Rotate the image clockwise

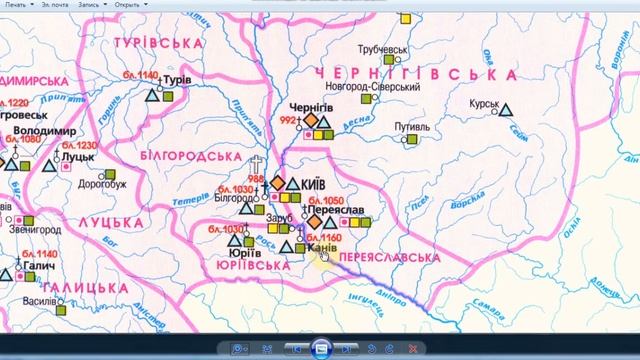(x=389, y=349)
